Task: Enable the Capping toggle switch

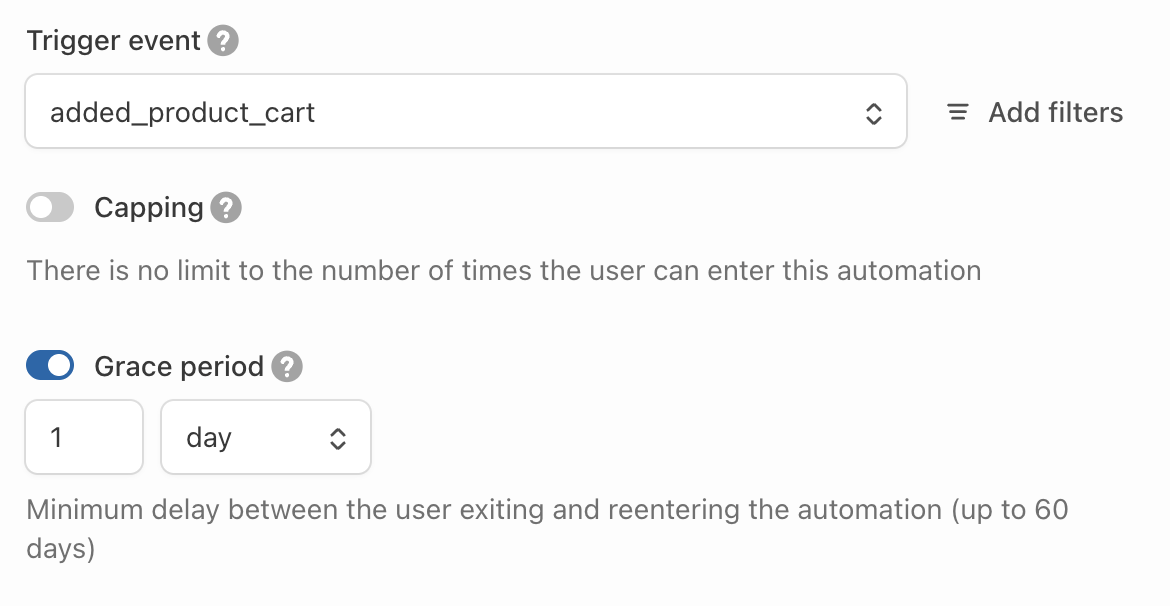Action: [50, 208]
